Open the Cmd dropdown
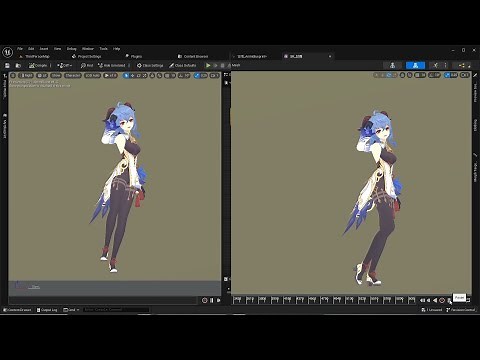Screen dimensions: 480x360 71,310
